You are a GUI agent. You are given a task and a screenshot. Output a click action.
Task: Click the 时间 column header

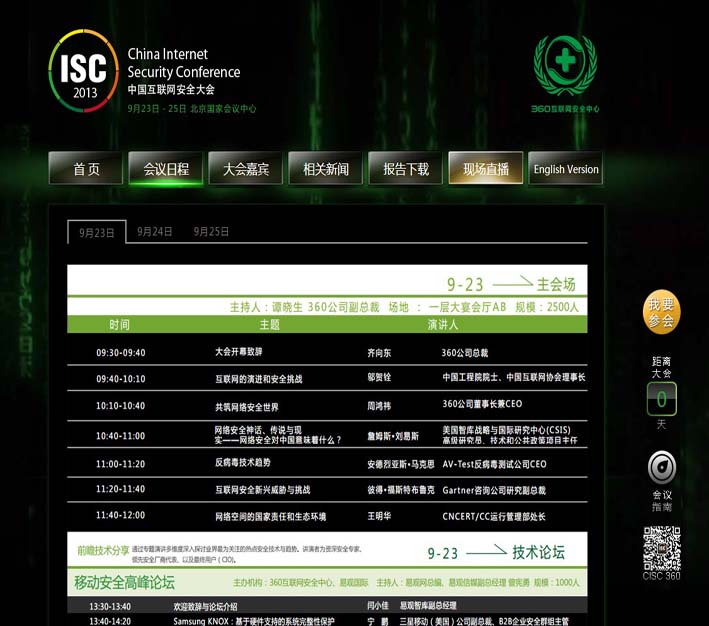[x=119, y=324]
